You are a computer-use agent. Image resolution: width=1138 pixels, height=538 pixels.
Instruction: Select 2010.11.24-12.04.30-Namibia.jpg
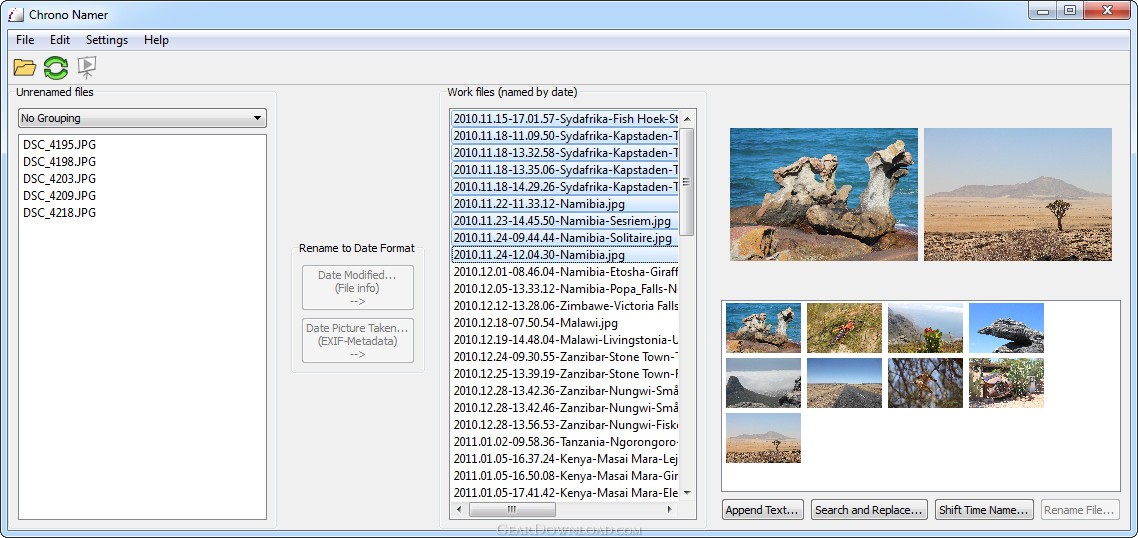[x=565, y=255]
